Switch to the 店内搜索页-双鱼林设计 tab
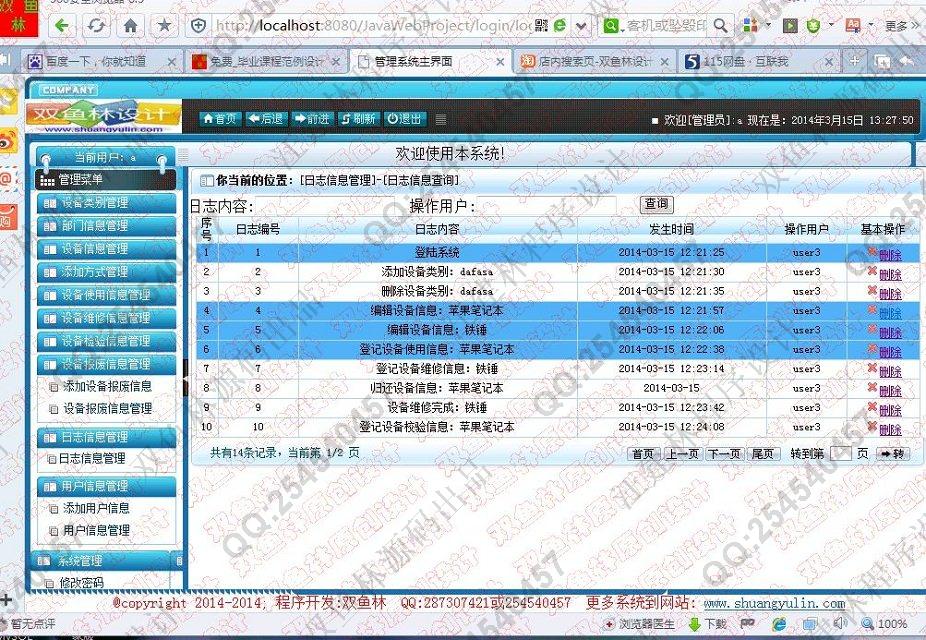The height and width of the screenshot is (640, 926). [594, 61]
